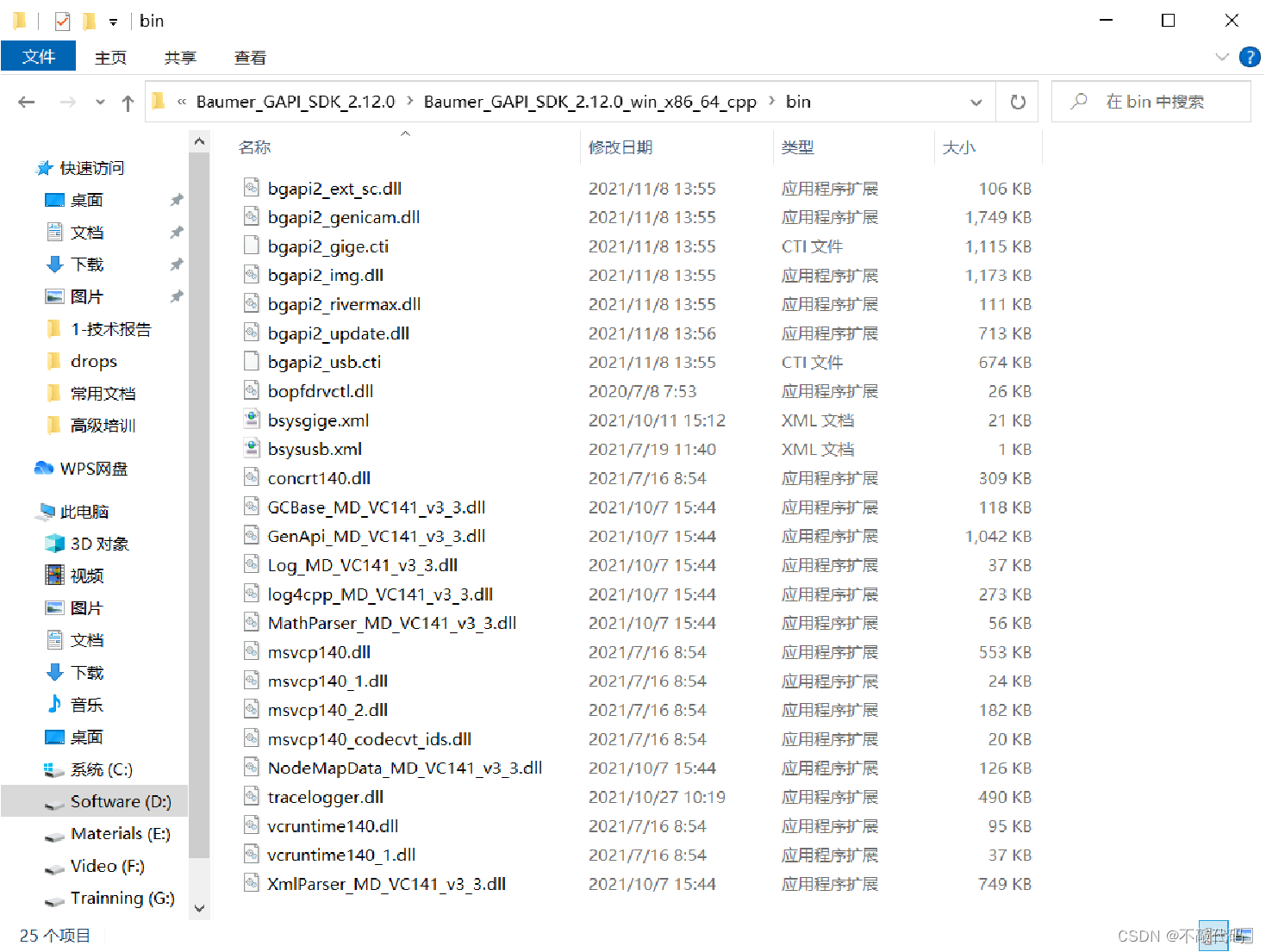This screenshot has height=952, width=1266.
Task: Open the bsysgige.xml file icon
Action: pyautogui.click(x=252, y=419)
